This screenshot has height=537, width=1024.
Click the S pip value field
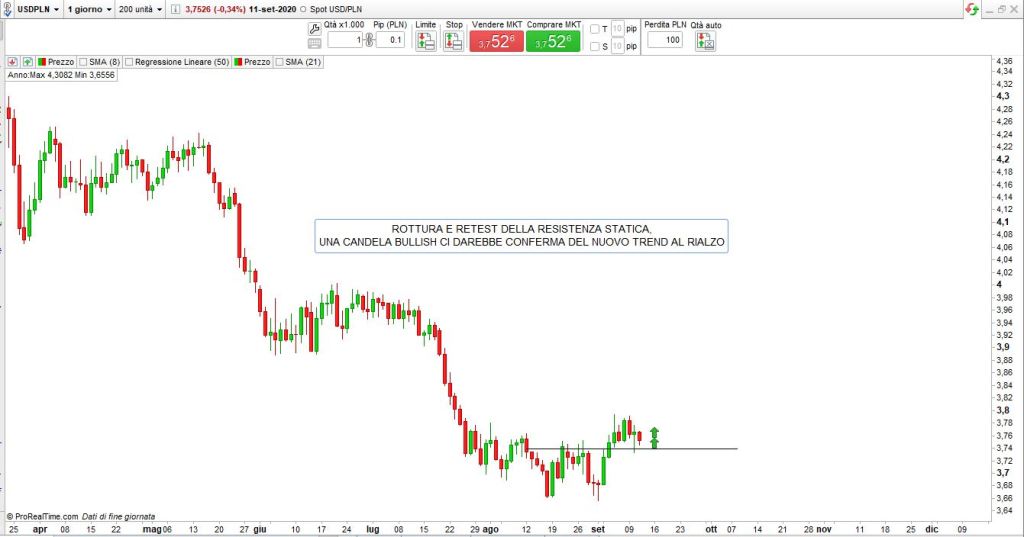click(x=618, y=46)
